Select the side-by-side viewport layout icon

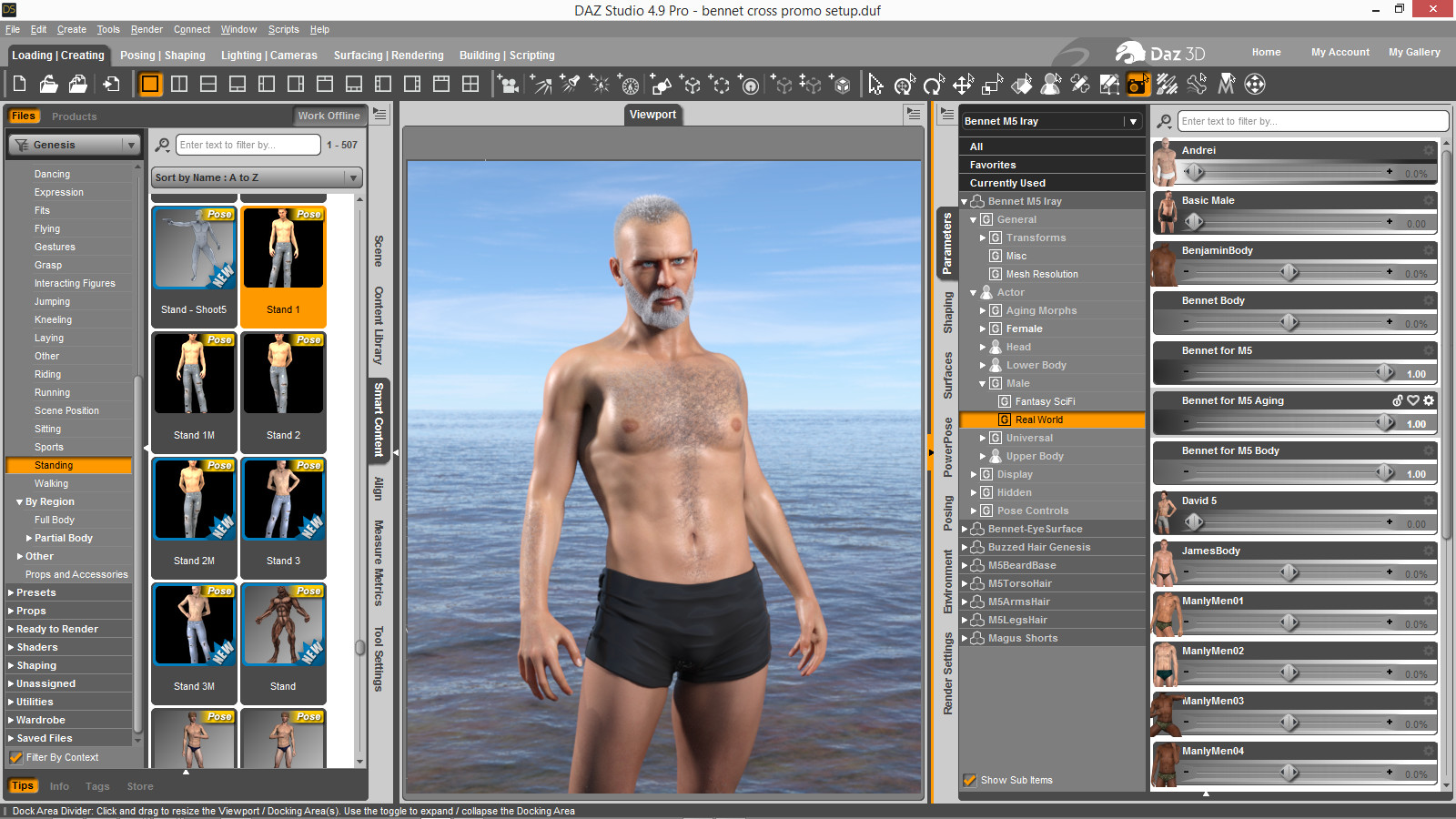tap(179, 85)
